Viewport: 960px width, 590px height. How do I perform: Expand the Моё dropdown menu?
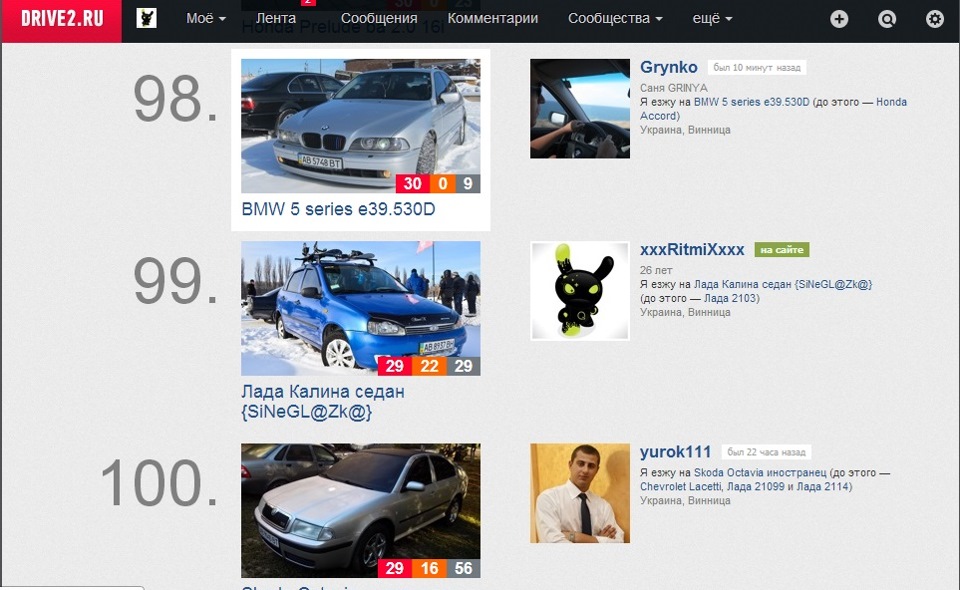click(x=206, y=18)
